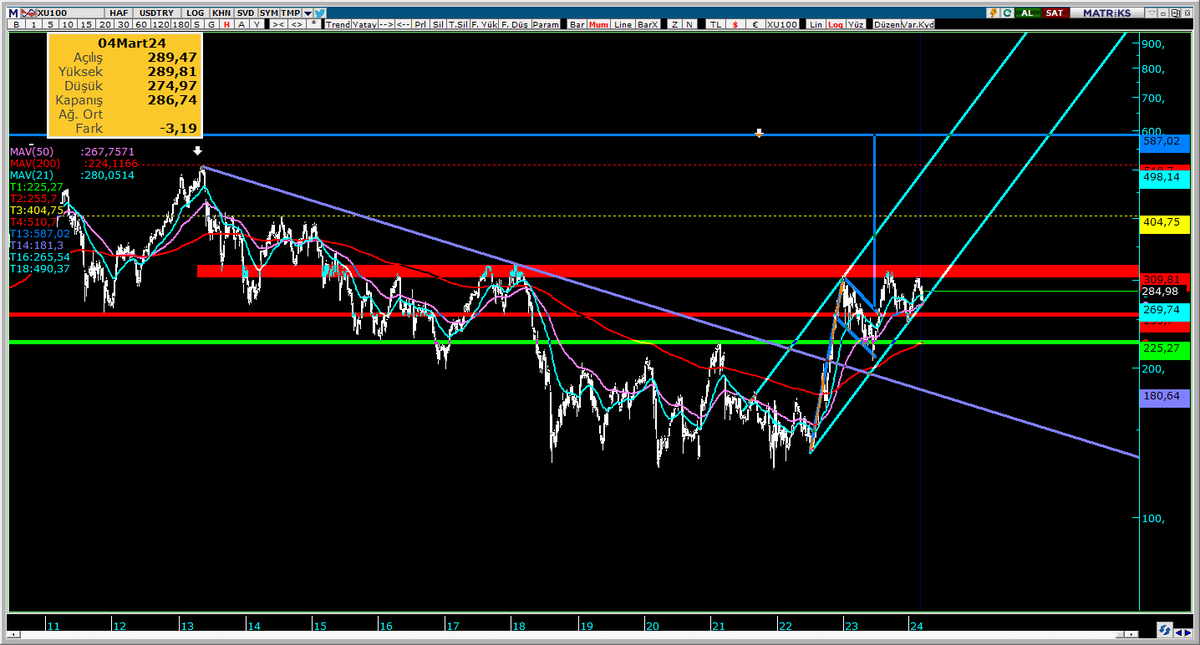Click the F. Düş button
Image resolution: width=1200 pixels, height=645 pixels.
pos(515,24)
